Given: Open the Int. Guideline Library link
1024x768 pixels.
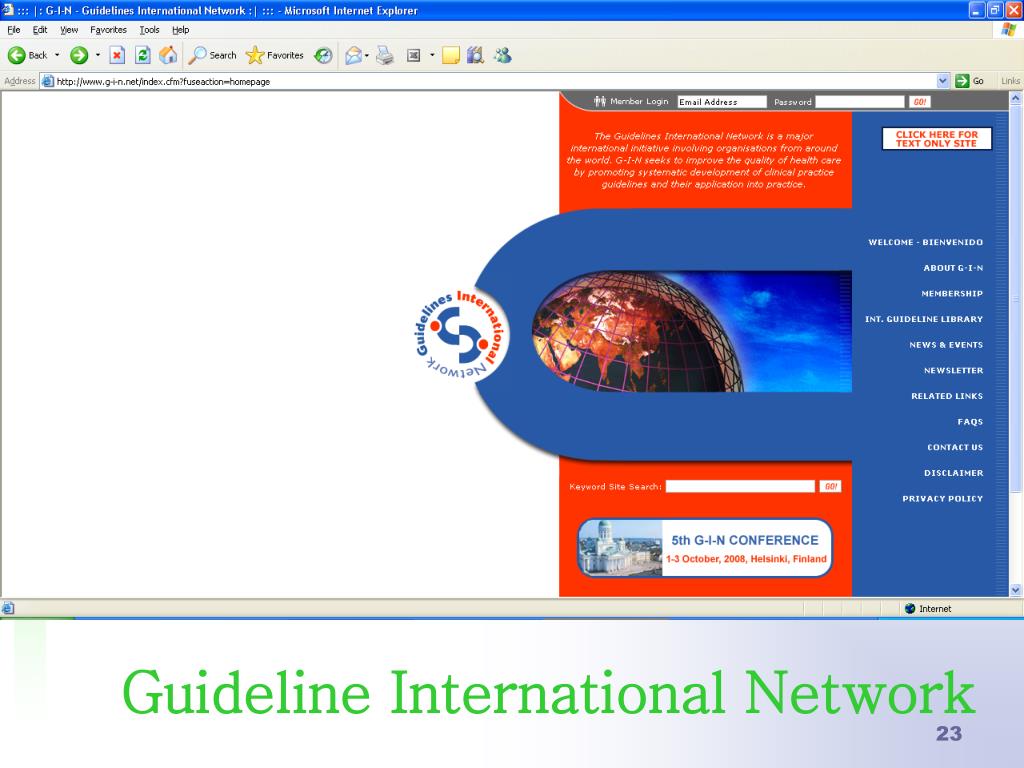Looking at the screenshot, I should [x=923, y=319].
